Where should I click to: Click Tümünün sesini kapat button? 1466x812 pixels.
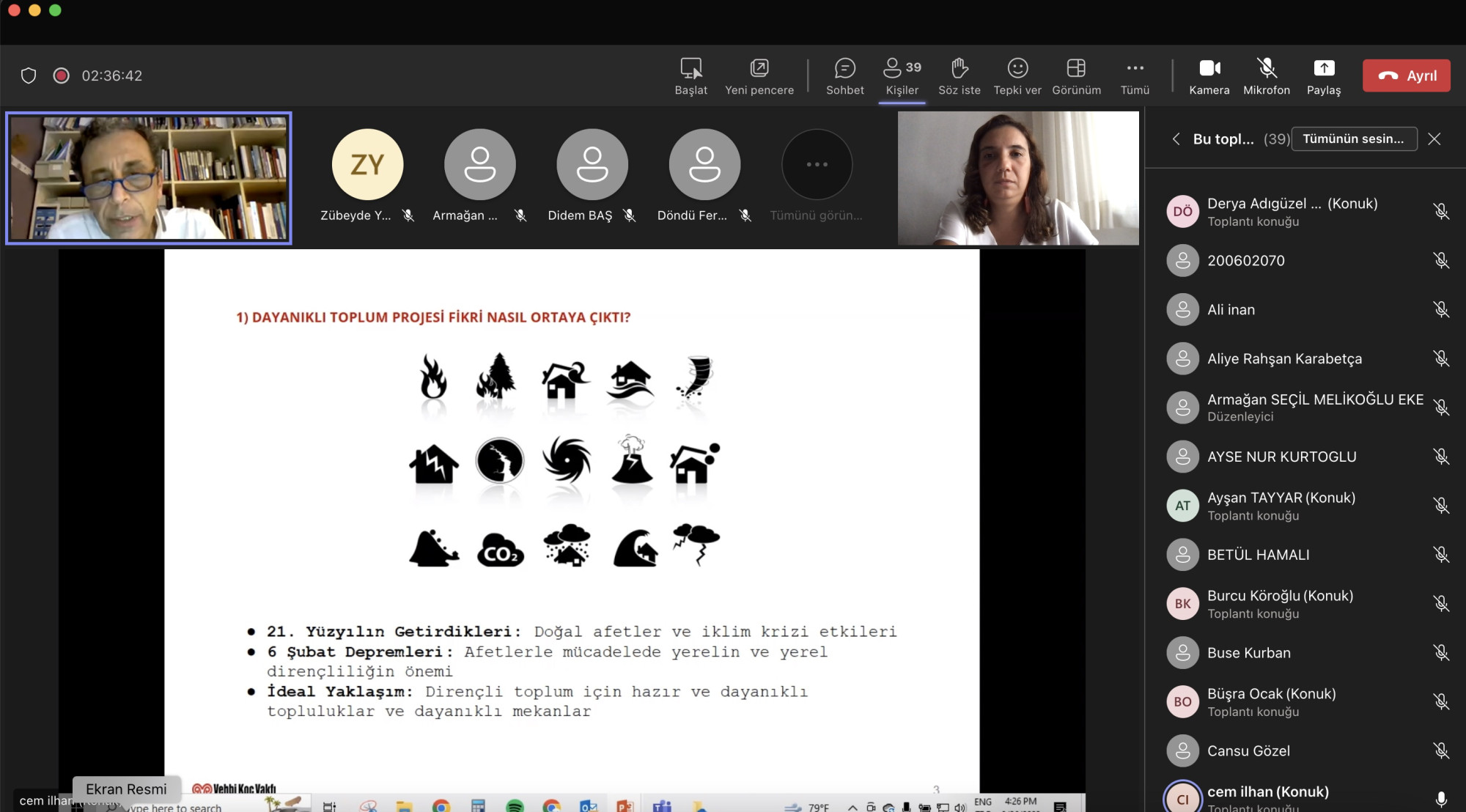tap(1354, 139)
